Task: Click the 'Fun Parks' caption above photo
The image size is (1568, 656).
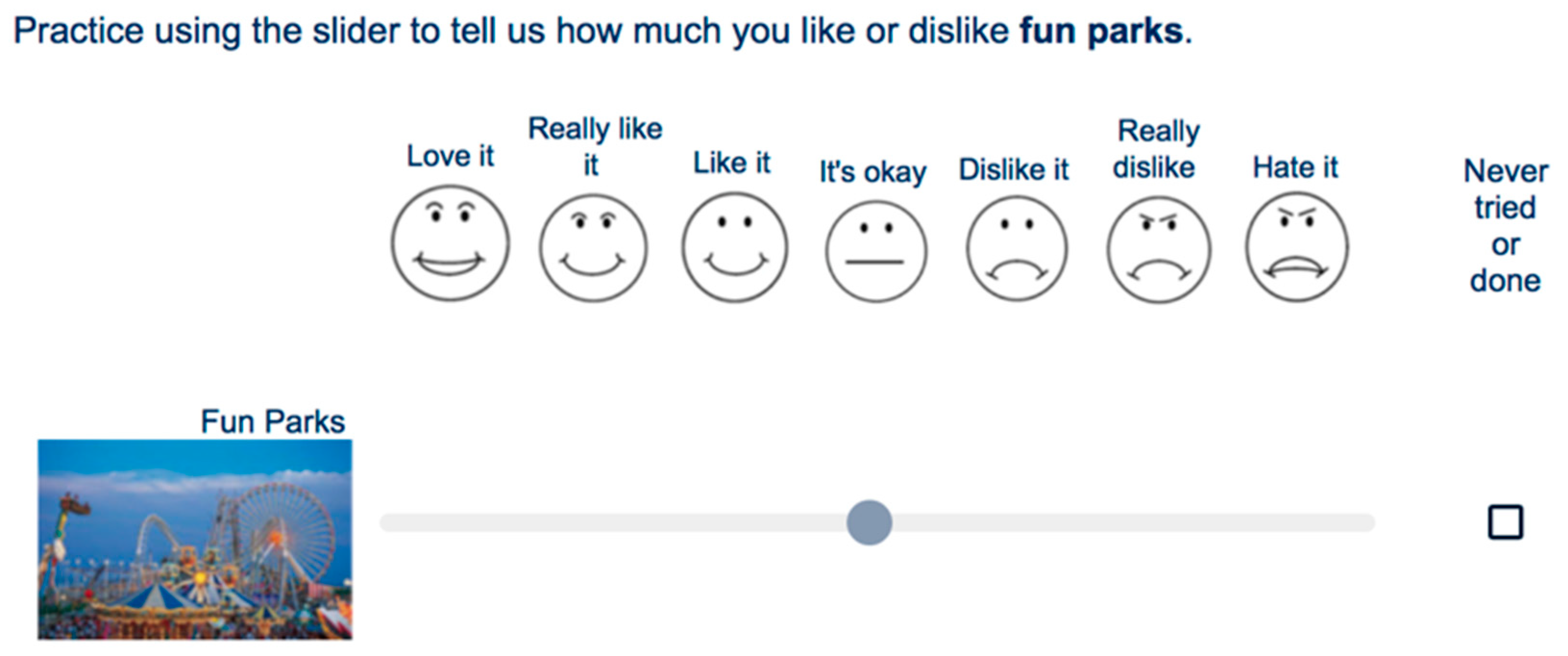Action: coord(273,421)
